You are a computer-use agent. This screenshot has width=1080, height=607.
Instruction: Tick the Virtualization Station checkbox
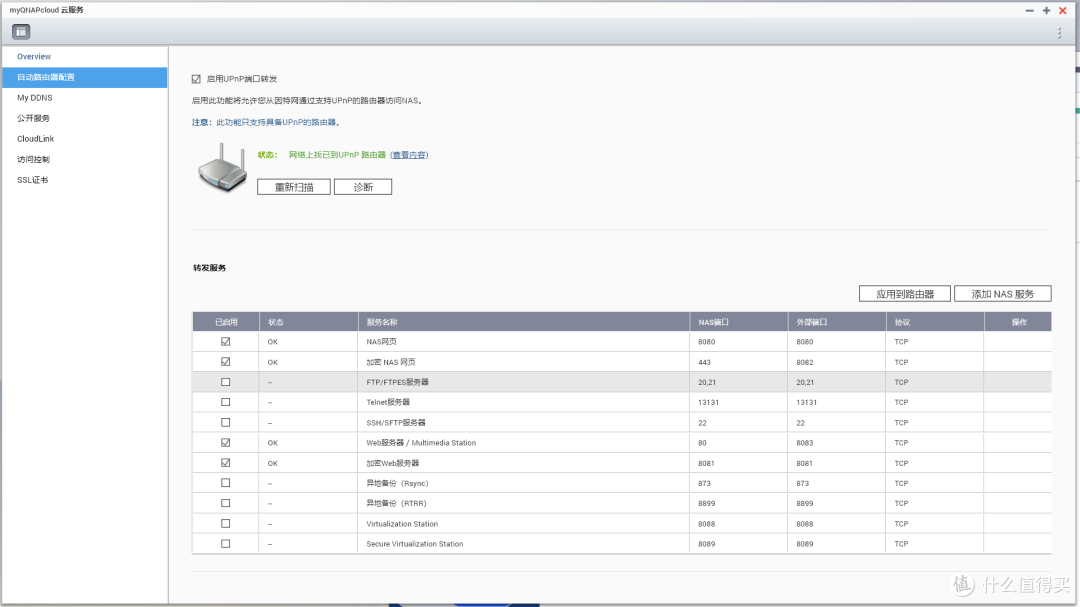tap(225, 523)
